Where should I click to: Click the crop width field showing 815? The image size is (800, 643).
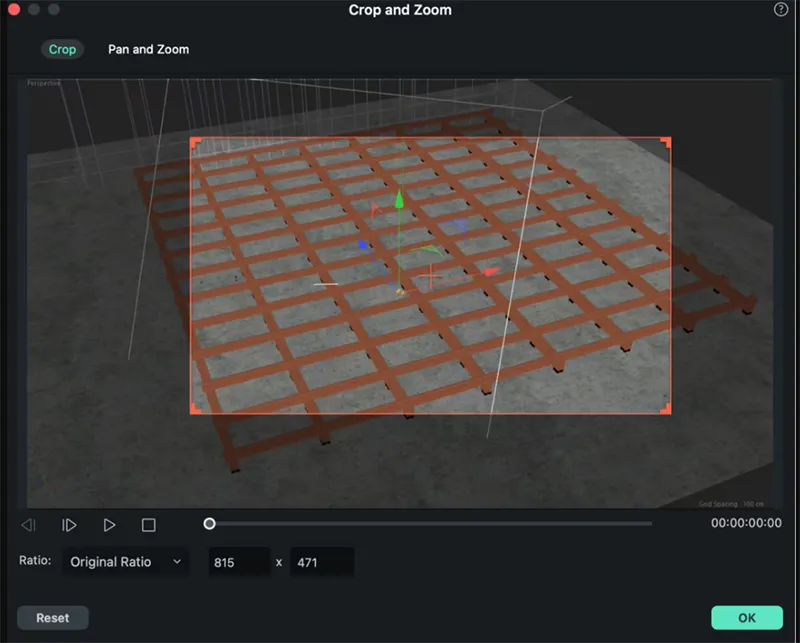pyautogui.click(x=239, y=562)
